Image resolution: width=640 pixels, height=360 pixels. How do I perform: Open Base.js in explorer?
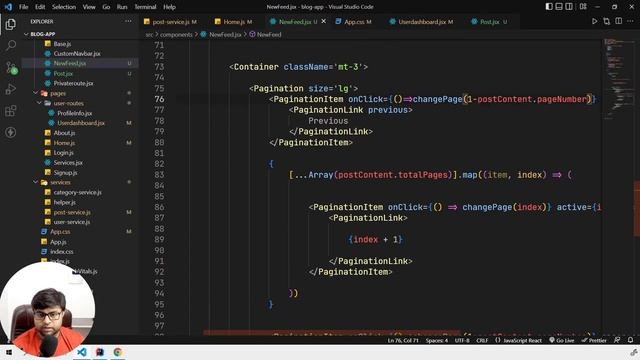click(x=62, y=44)
